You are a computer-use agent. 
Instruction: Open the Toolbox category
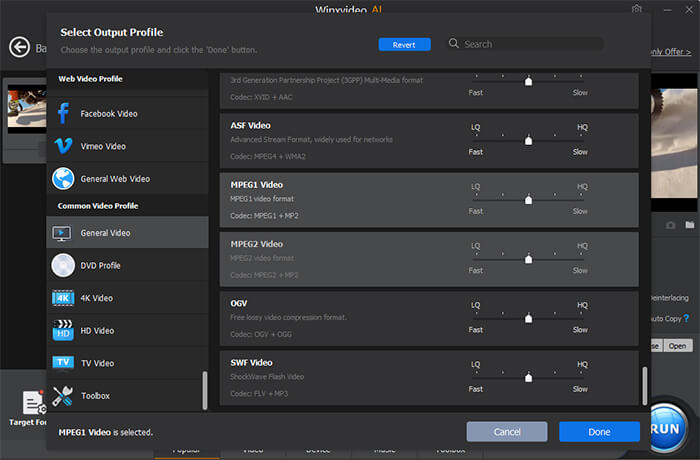point(127,396)
